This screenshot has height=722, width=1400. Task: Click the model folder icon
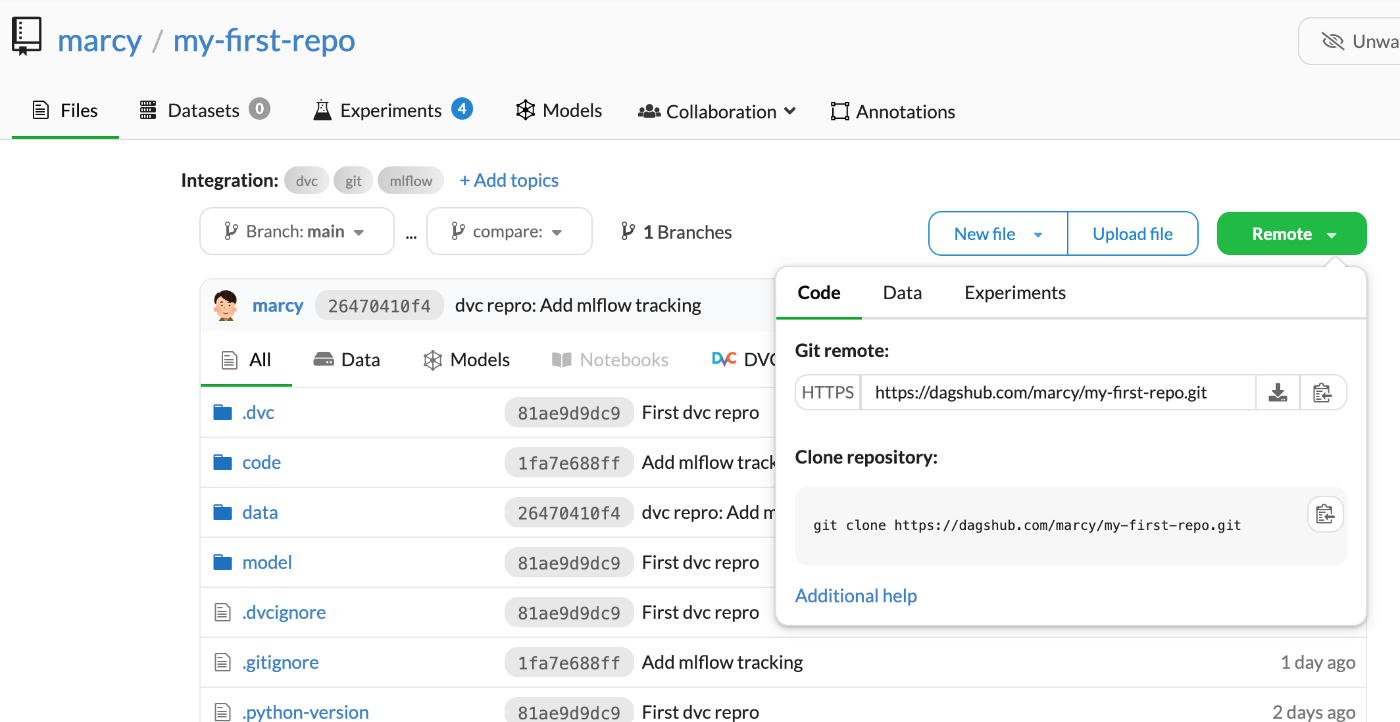pos(223,562)
